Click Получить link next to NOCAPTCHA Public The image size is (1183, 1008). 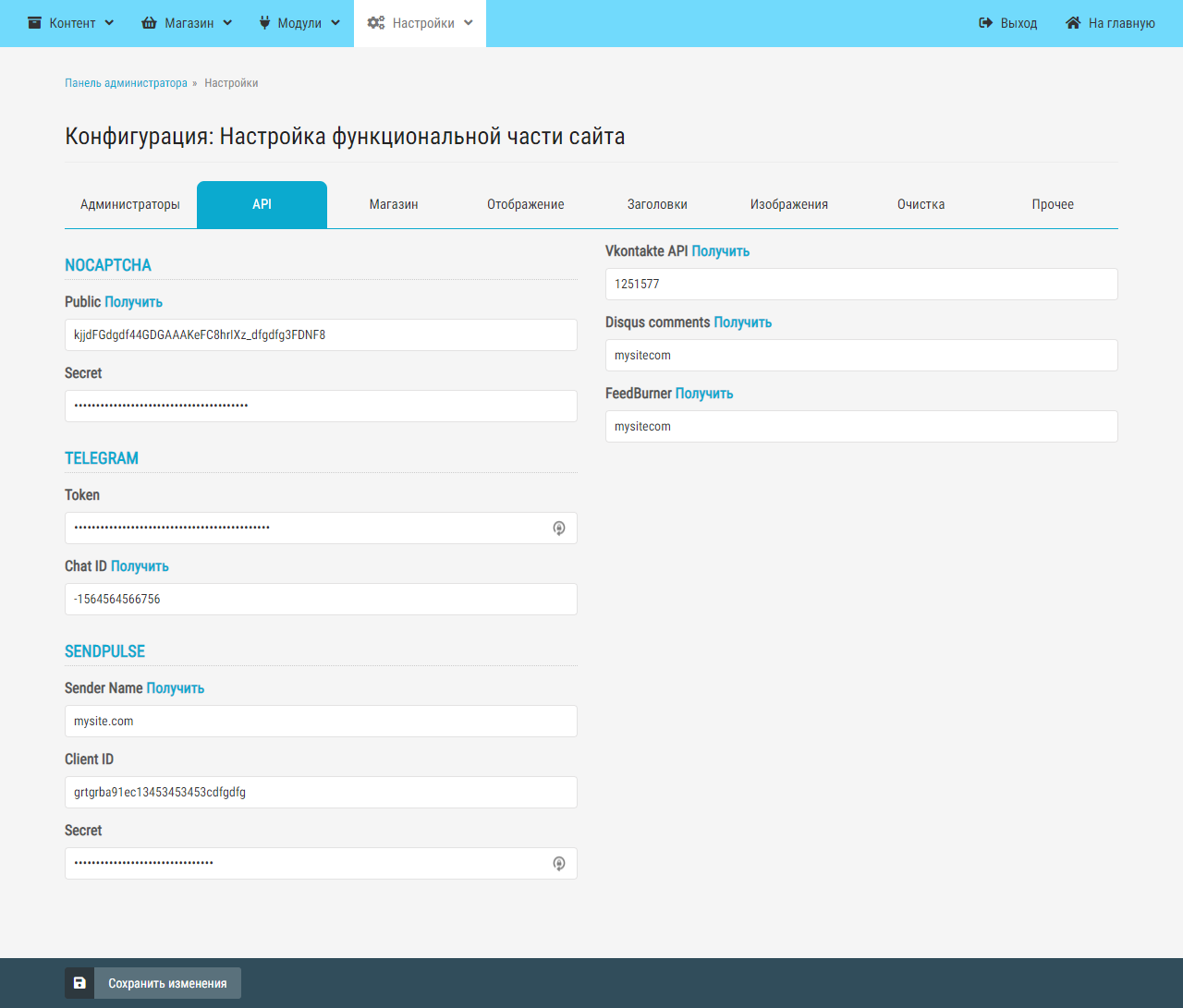click(133, 302)
